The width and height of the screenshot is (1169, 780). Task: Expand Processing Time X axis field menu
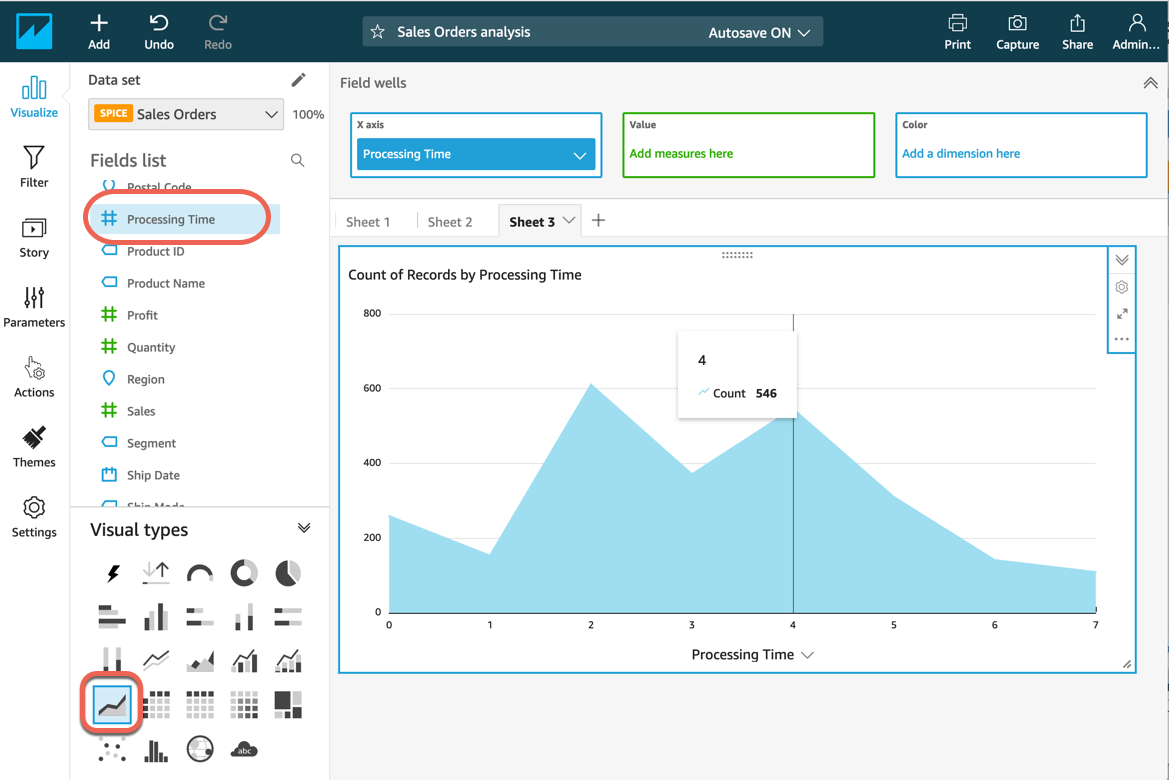(579, 155)
